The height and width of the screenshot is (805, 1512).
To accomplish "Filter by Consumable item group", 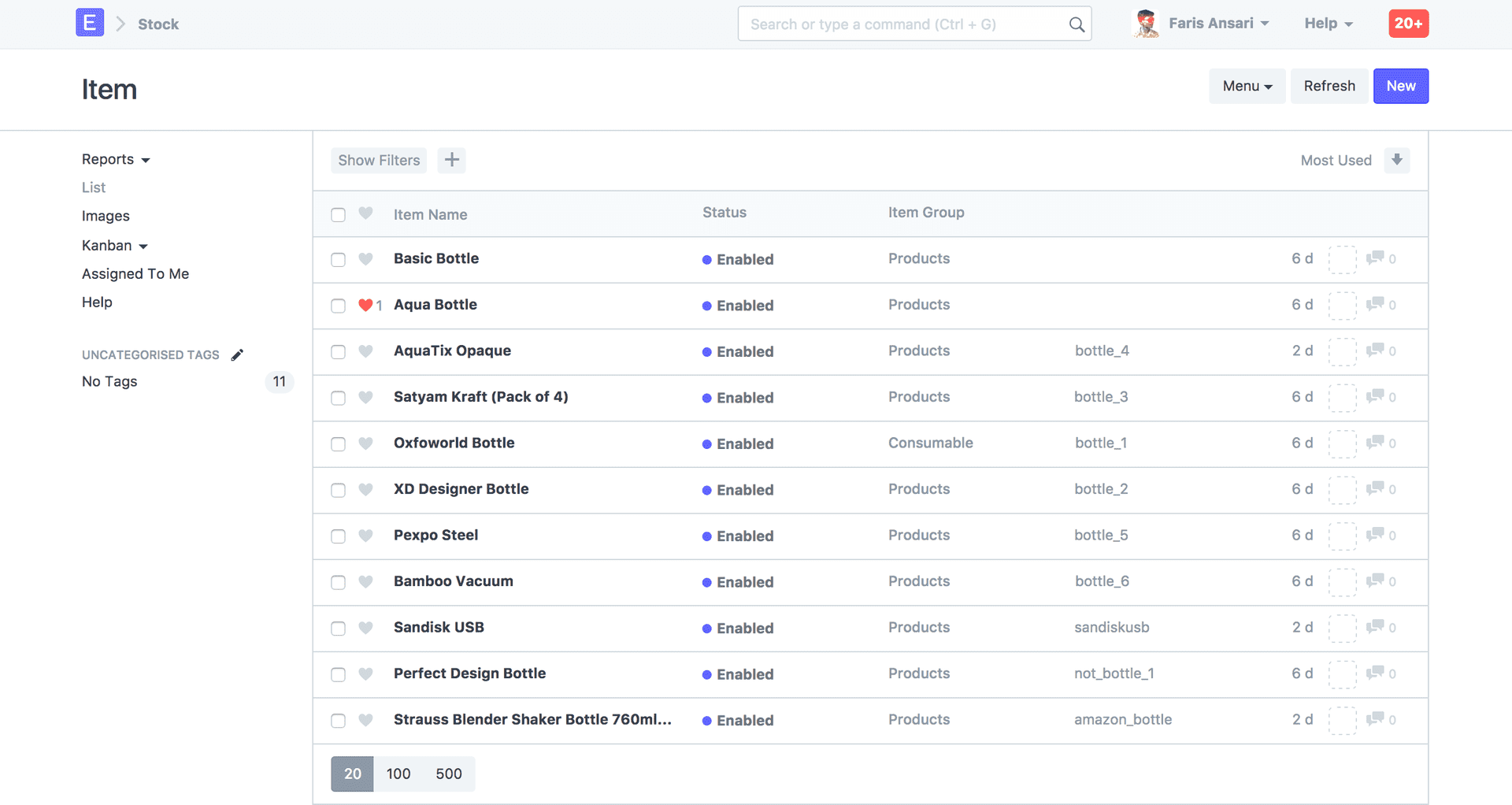I will (x=931, y=443).
